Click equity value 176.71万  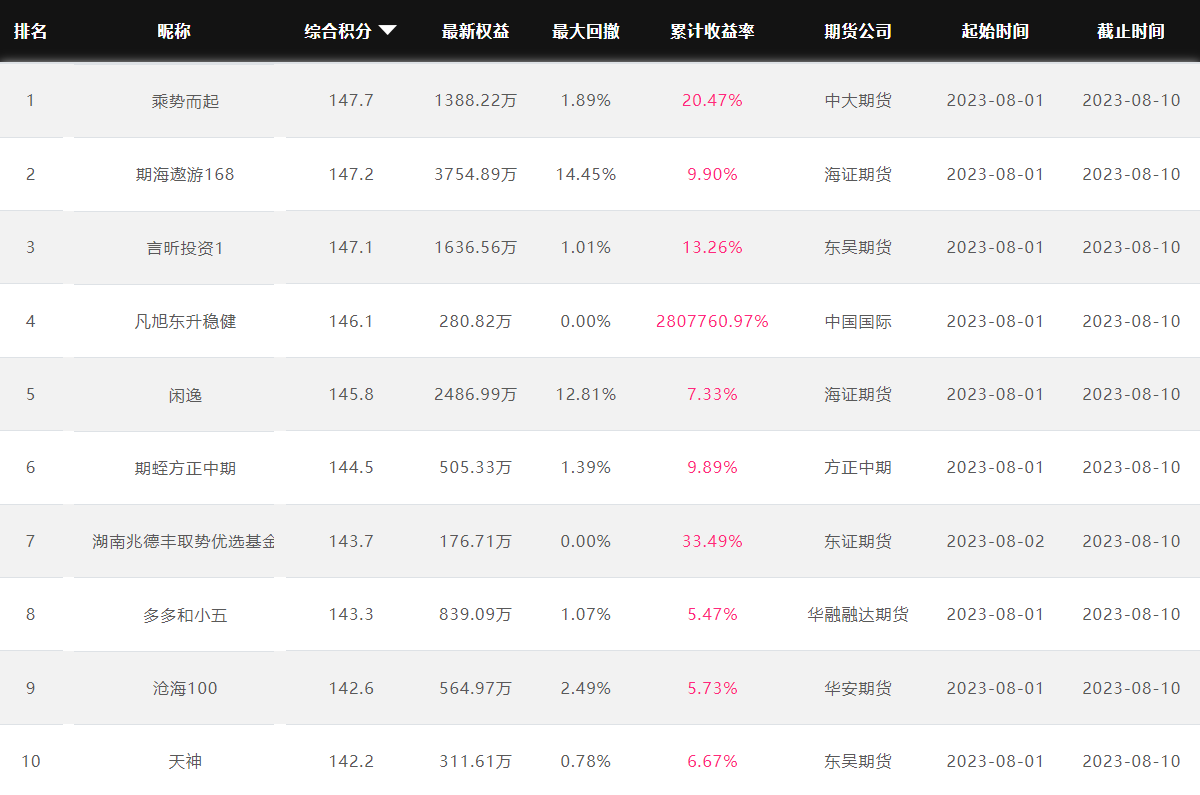(476, 541)
